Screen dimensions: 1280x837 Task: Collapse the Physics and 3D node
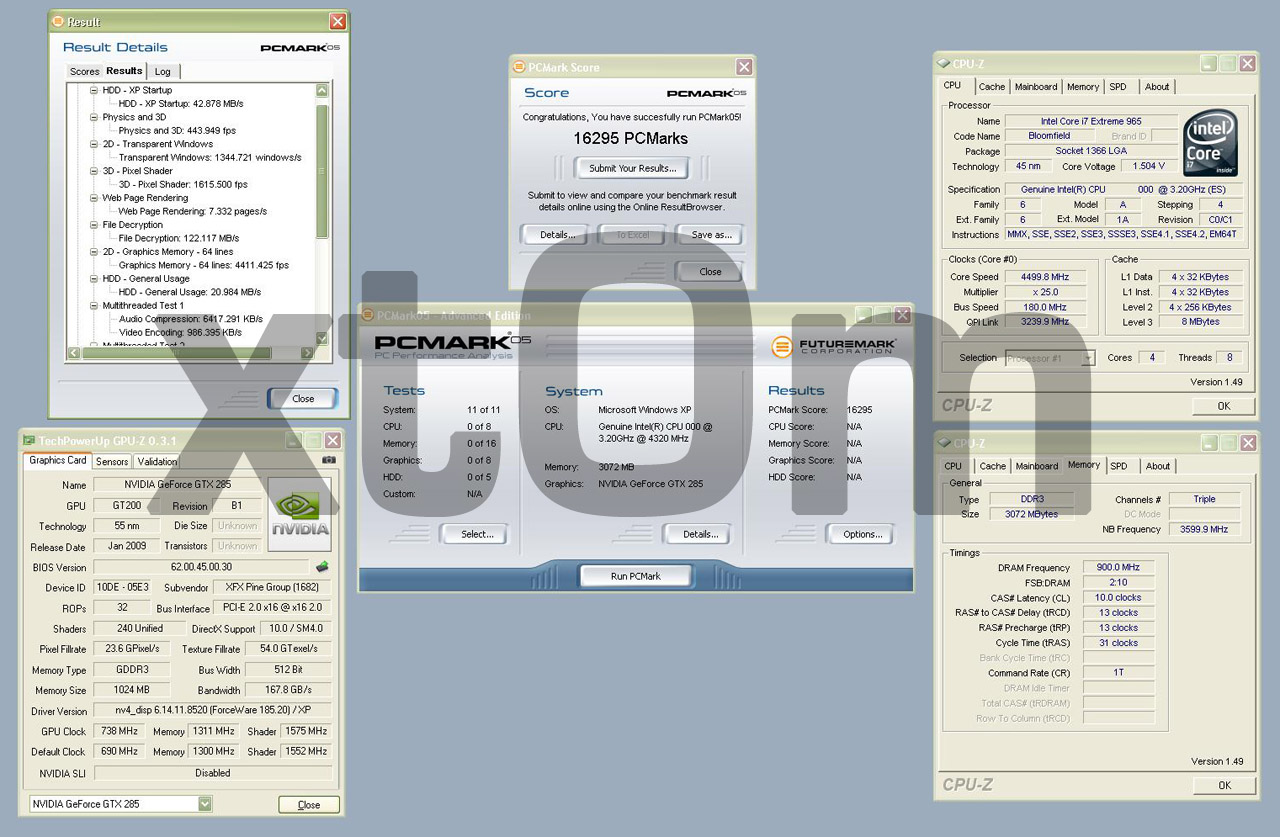94,117
